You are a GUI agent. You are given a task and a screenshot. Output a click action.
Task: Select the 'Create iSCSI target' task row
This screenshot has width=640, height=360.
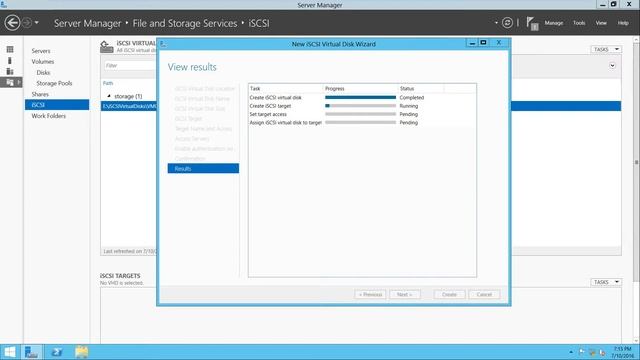[x=362, y=106]
